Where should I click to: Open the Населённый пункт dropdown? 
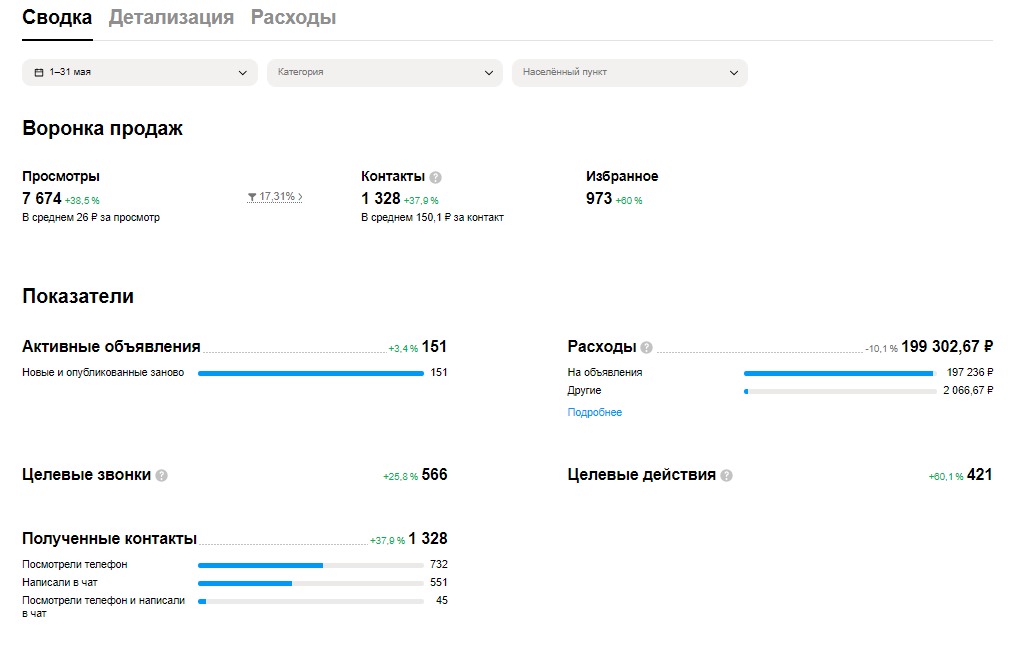click(x=629, y=73)
